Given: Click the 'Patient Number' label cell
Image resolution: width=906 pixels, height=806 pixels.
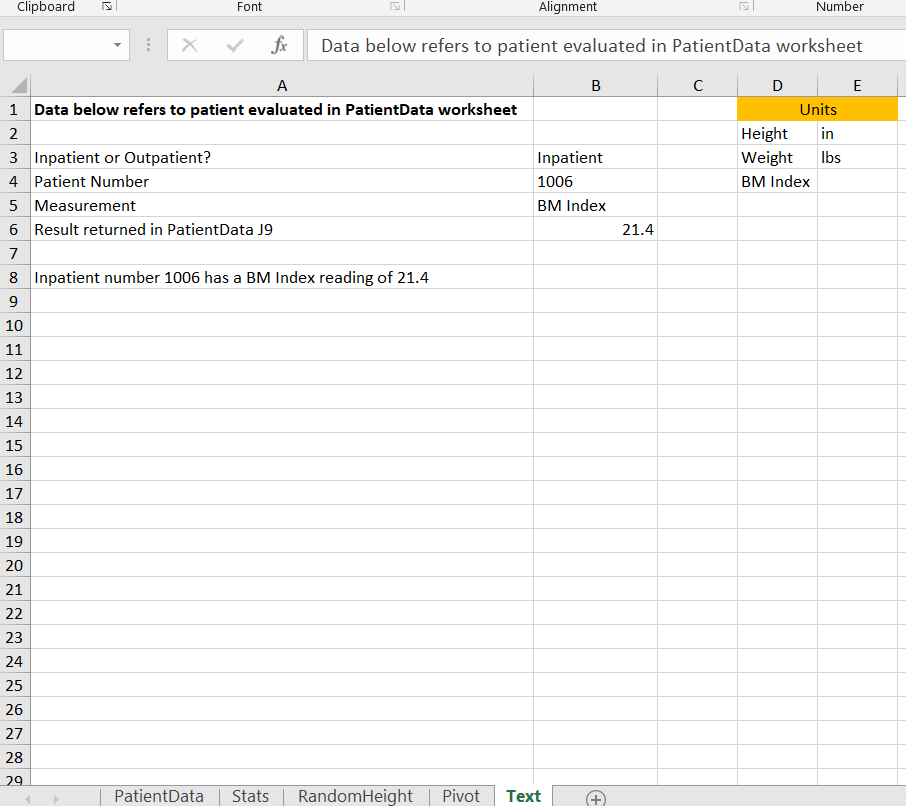Looking at the screenshot, I should point(282,181).
